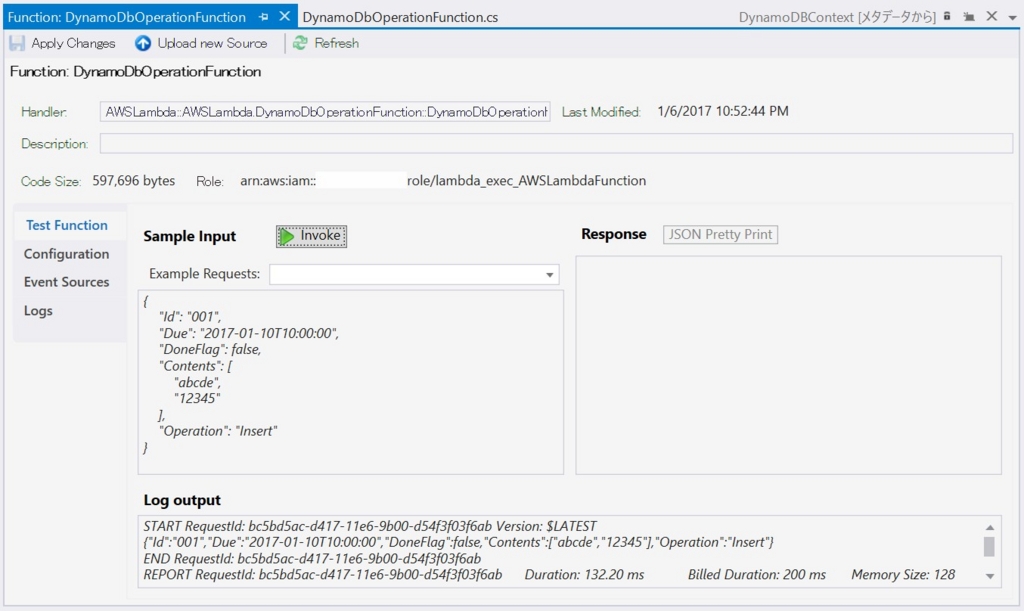Click the REPORT RequestId log line

point(549,575)
